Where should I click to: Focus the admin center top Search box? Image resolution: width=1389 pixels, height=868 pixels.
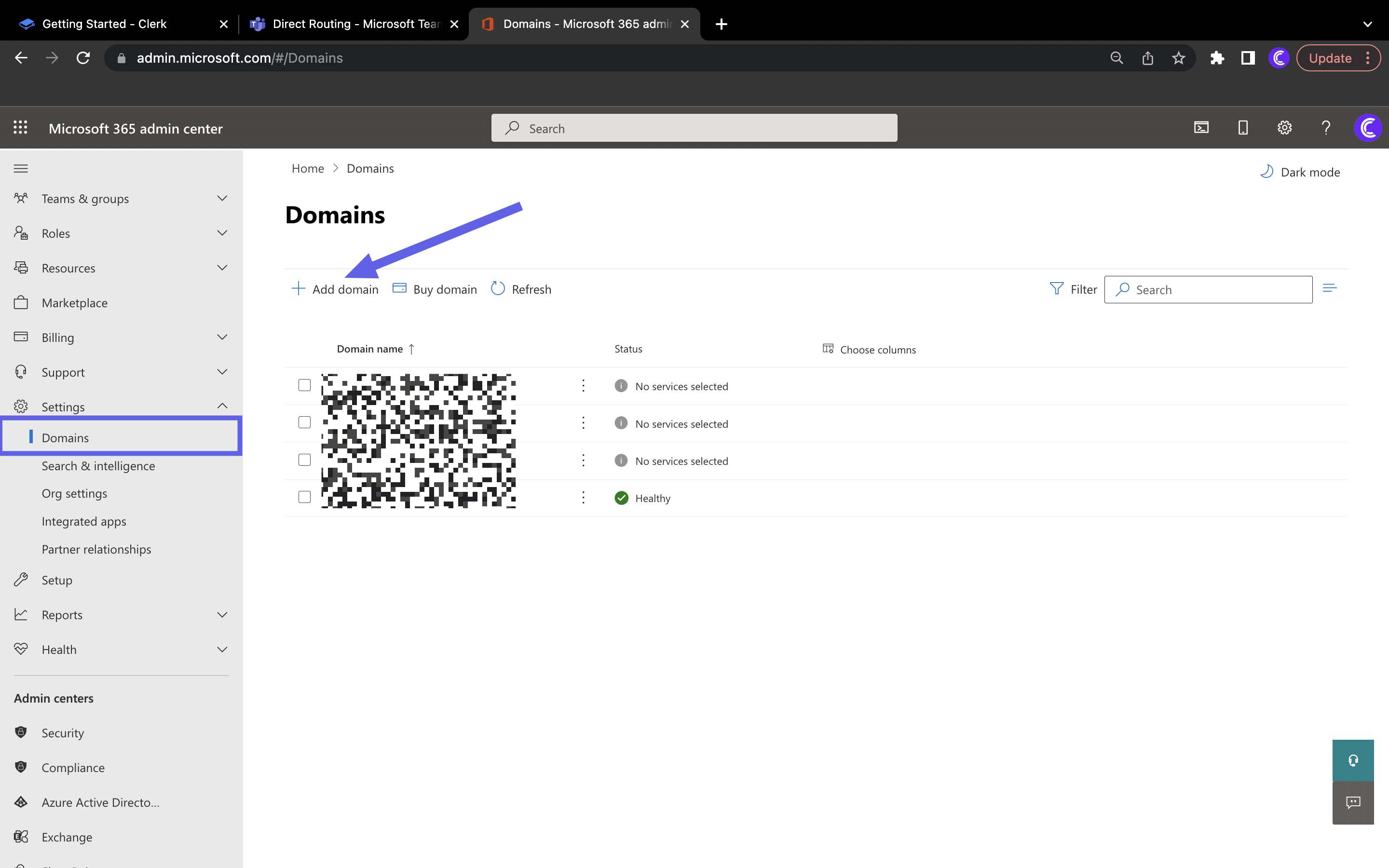(x=694, y=128)
